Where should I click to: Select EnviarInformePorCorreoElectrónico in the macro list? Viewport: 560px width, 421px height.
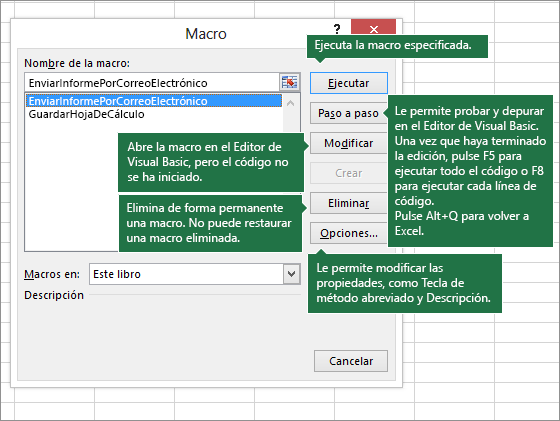(x=154, y=101)
